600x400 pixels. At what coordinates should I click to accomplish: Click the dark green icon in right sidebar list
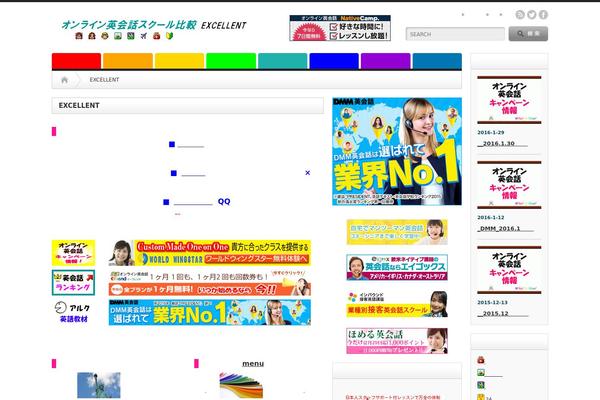(481, 385)
